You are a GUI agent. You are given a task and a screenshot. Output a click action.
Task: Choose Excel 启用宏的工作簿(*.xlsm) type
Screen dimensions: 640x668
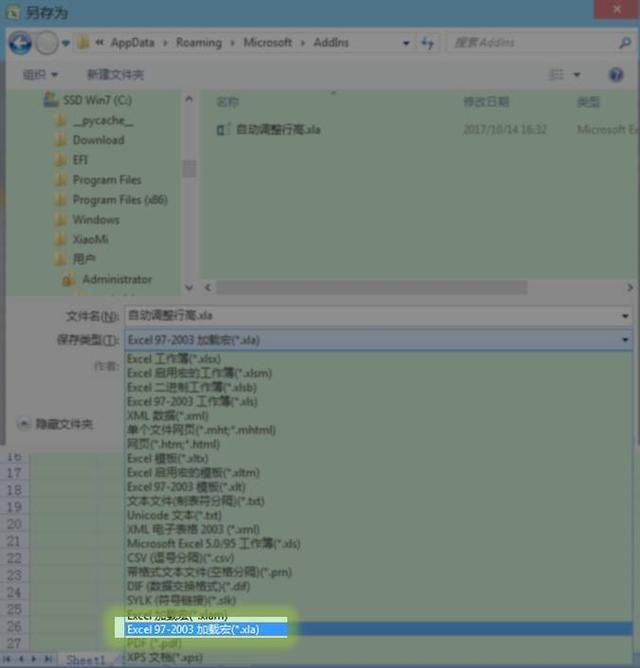point(379,373)
